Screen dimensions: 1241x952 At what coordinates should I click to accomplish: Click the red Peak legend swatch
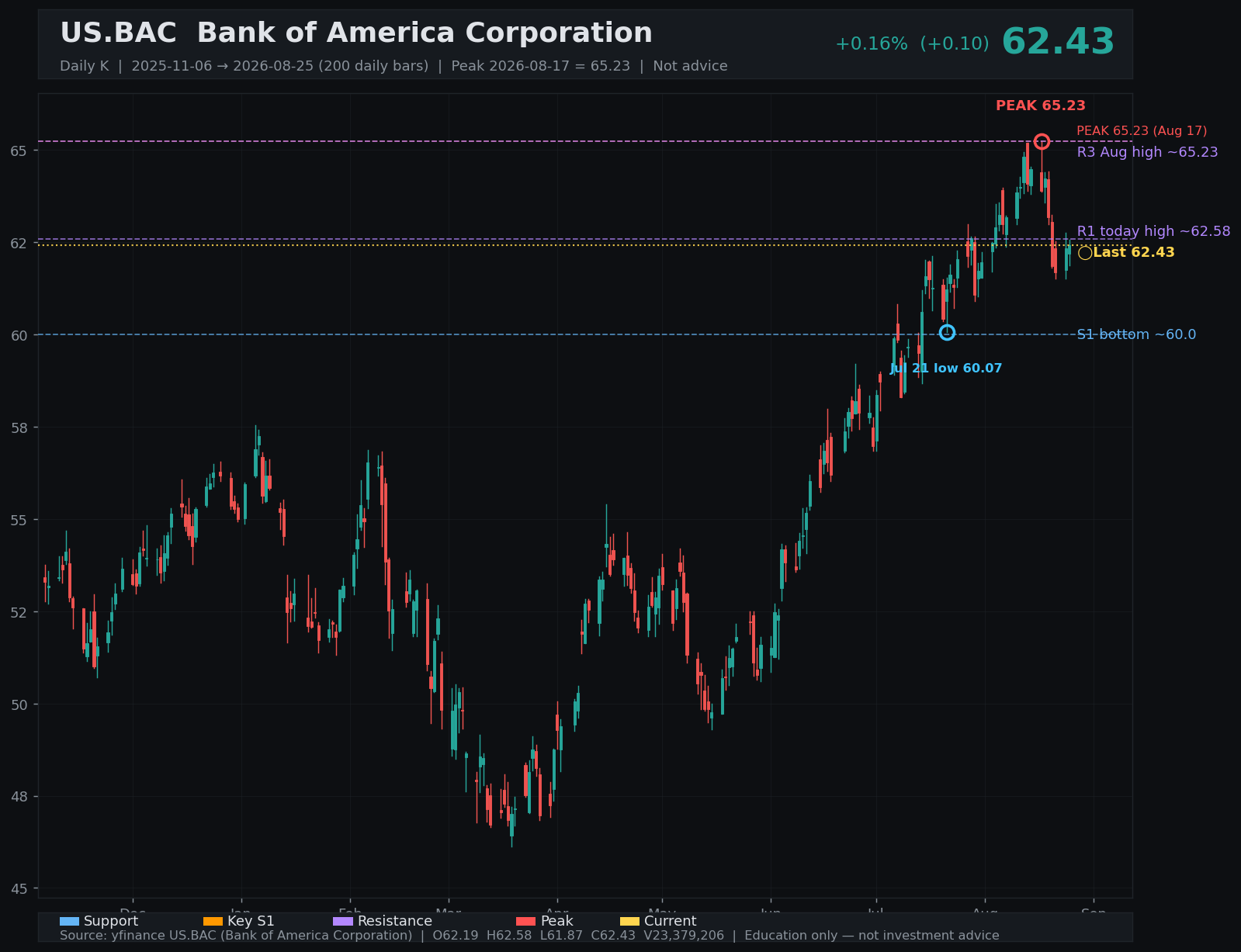click(x=526, y=921)
